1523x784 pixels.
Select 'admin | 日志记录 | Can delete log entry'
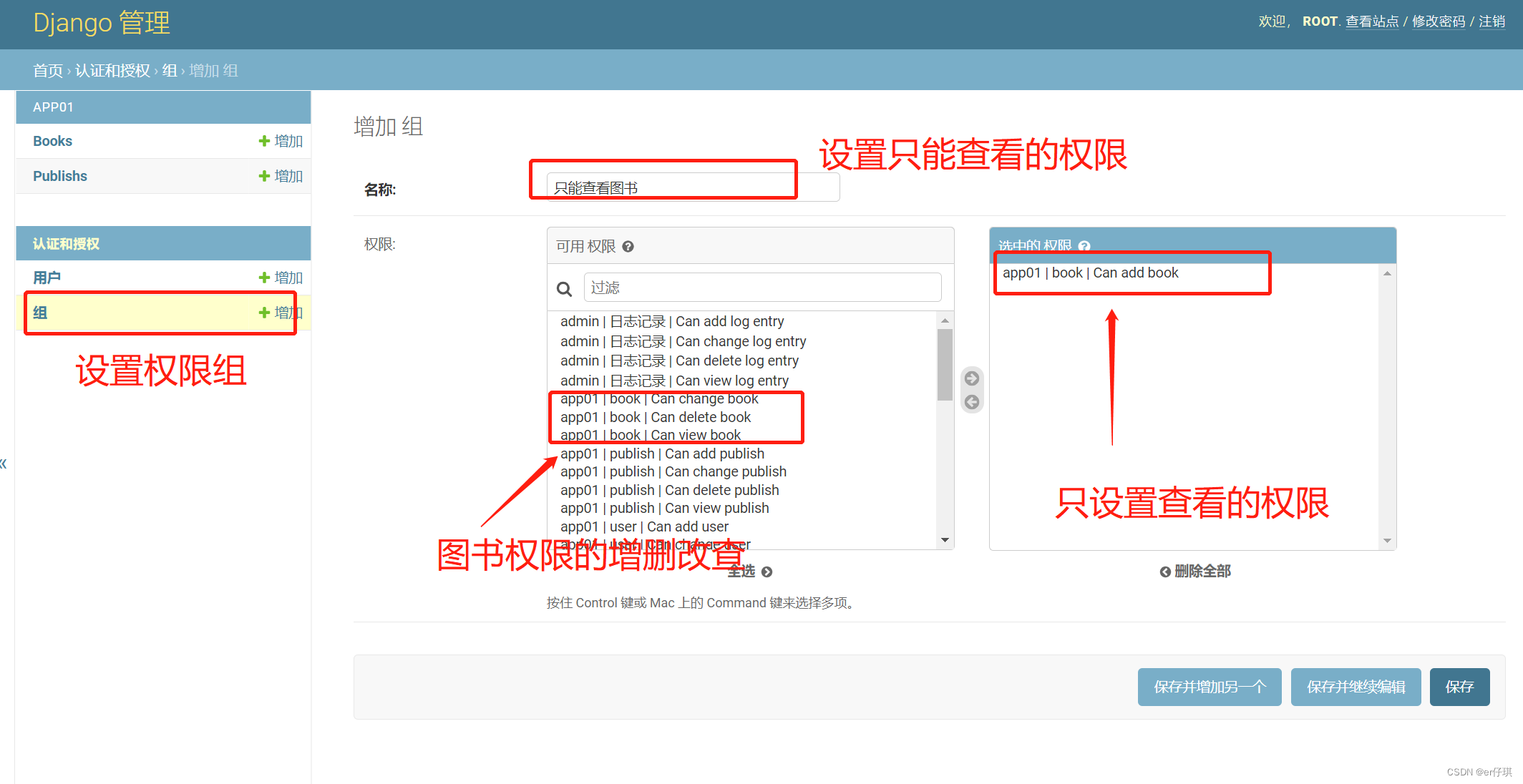click(679, 361)
